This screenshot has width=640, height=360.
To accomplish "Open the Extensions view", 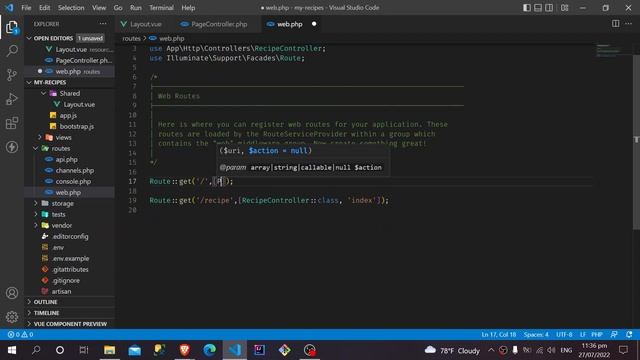I will coord(12,123).
